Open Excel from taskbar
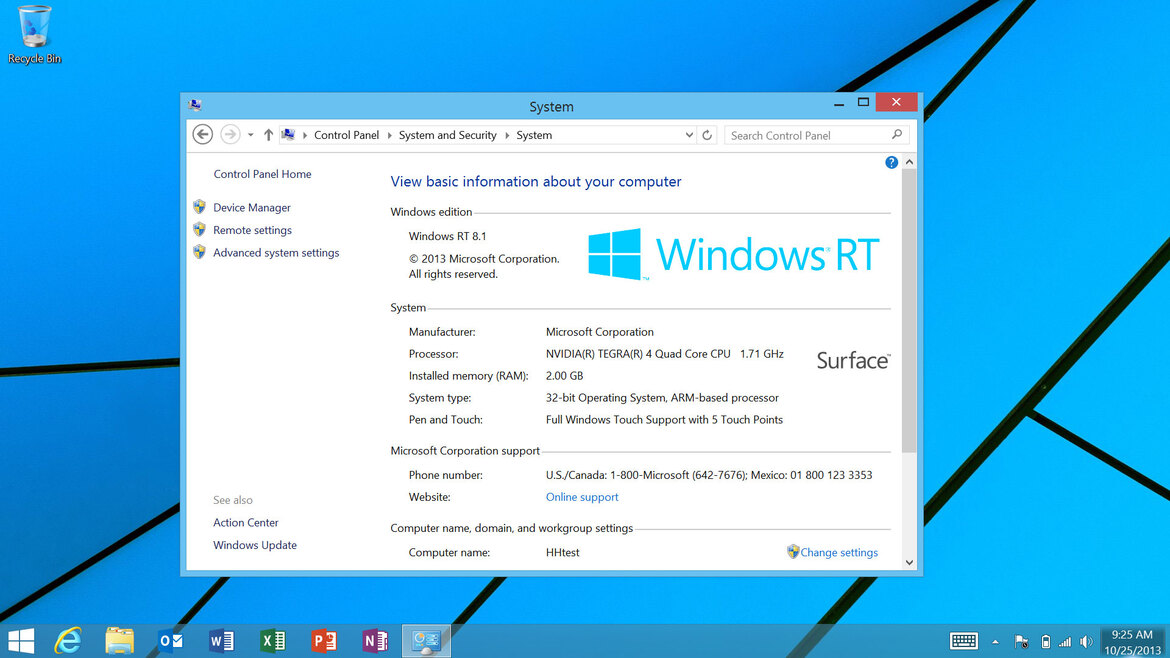This screenshot has width=1170, height=658. click(x=273, y=641)
